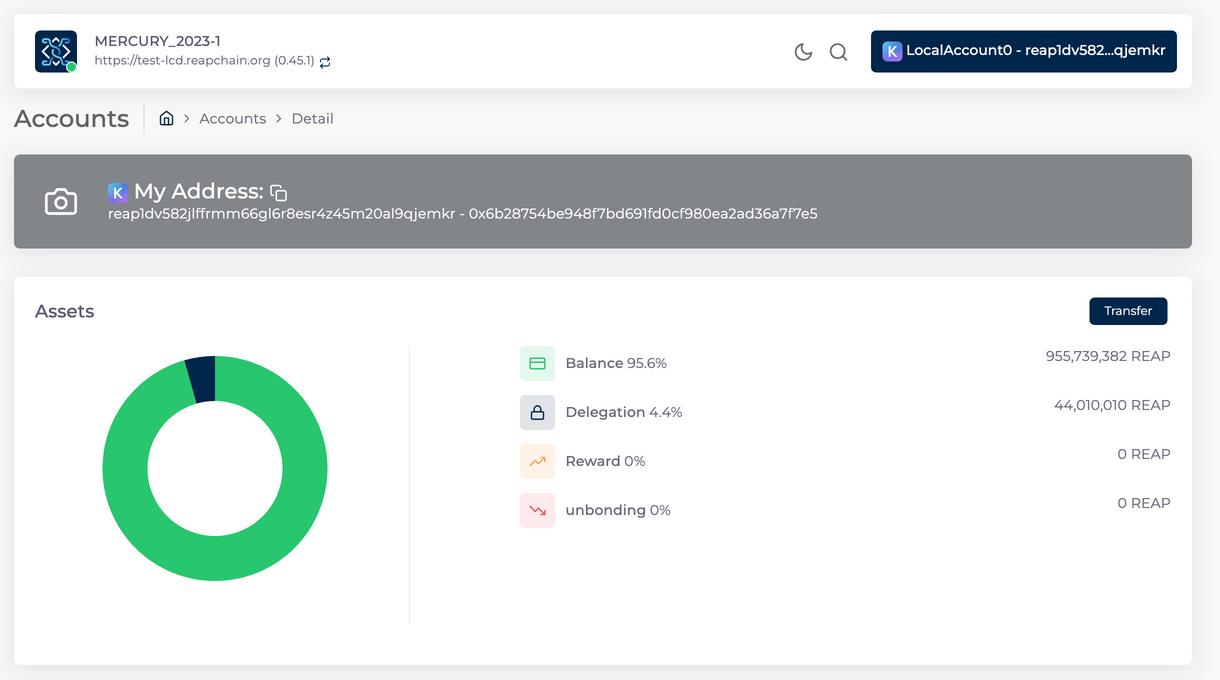
Task: Navigate to Accounts in the breadcrumb
Action: 232,118
